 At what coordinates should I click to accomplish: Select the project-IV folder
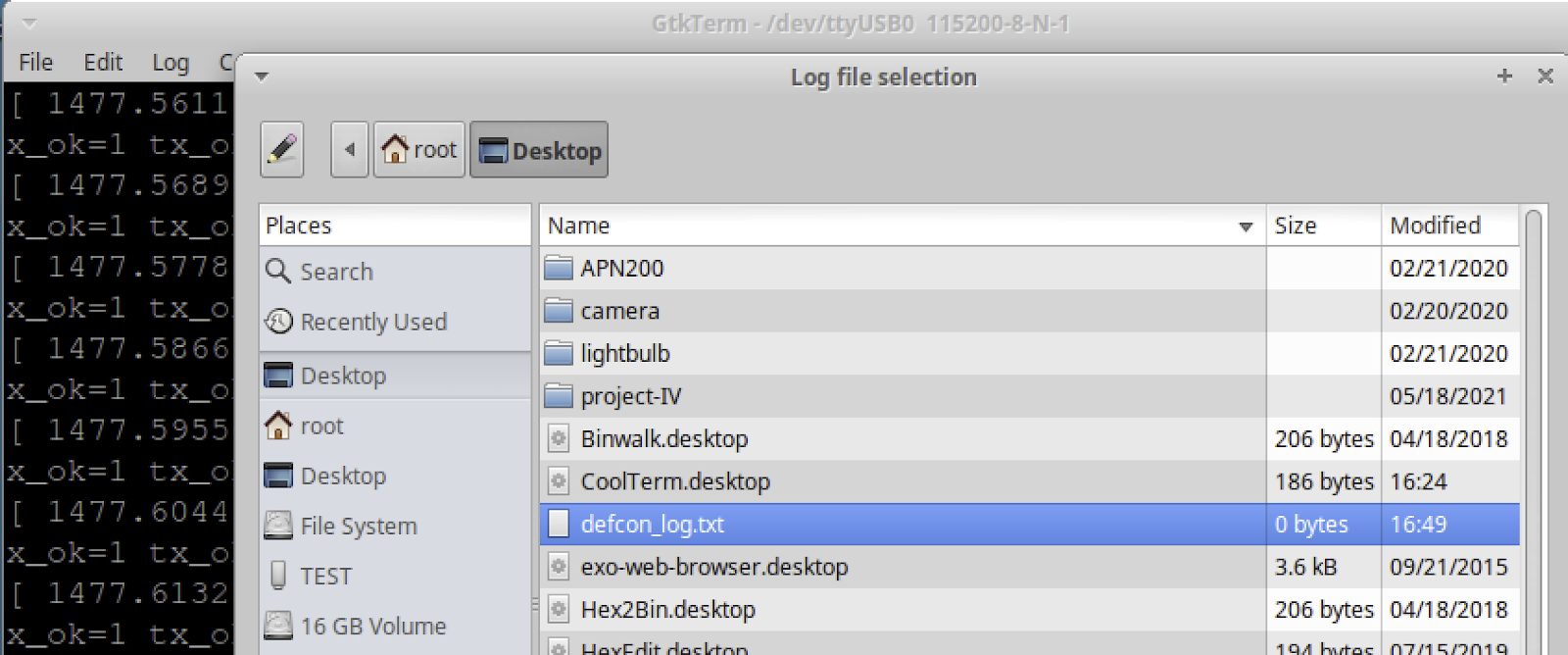click(630, 397)
